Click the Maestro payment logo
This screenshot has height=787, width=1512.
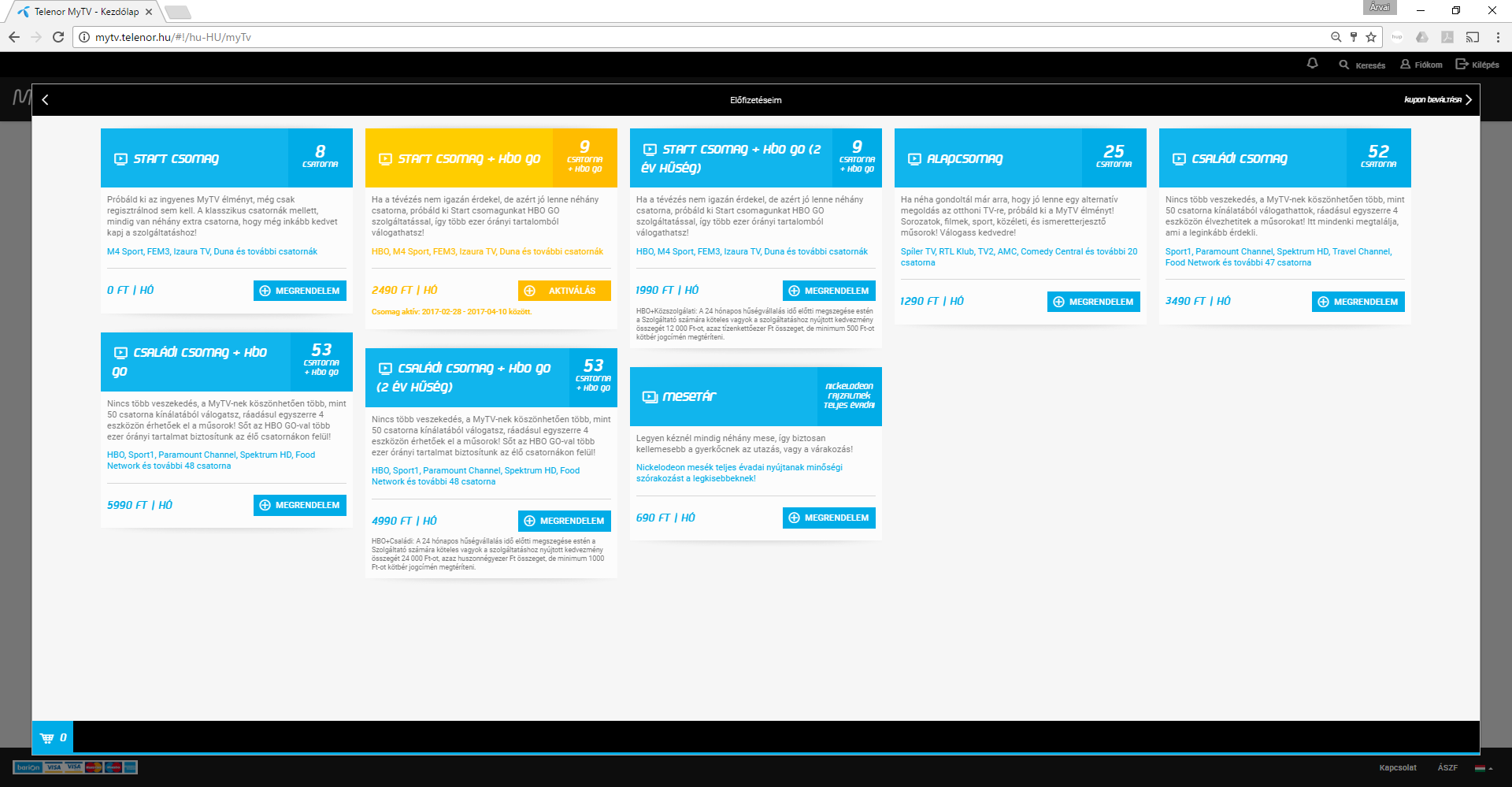coord(113,767)
